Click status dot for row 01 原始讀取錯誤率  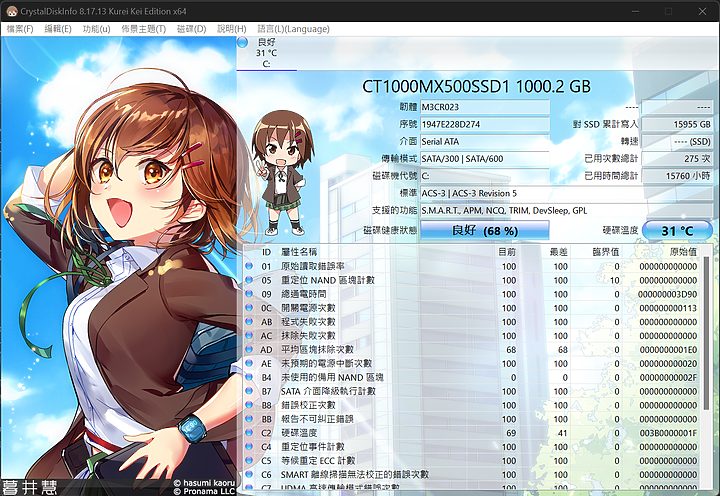[249, 266]
